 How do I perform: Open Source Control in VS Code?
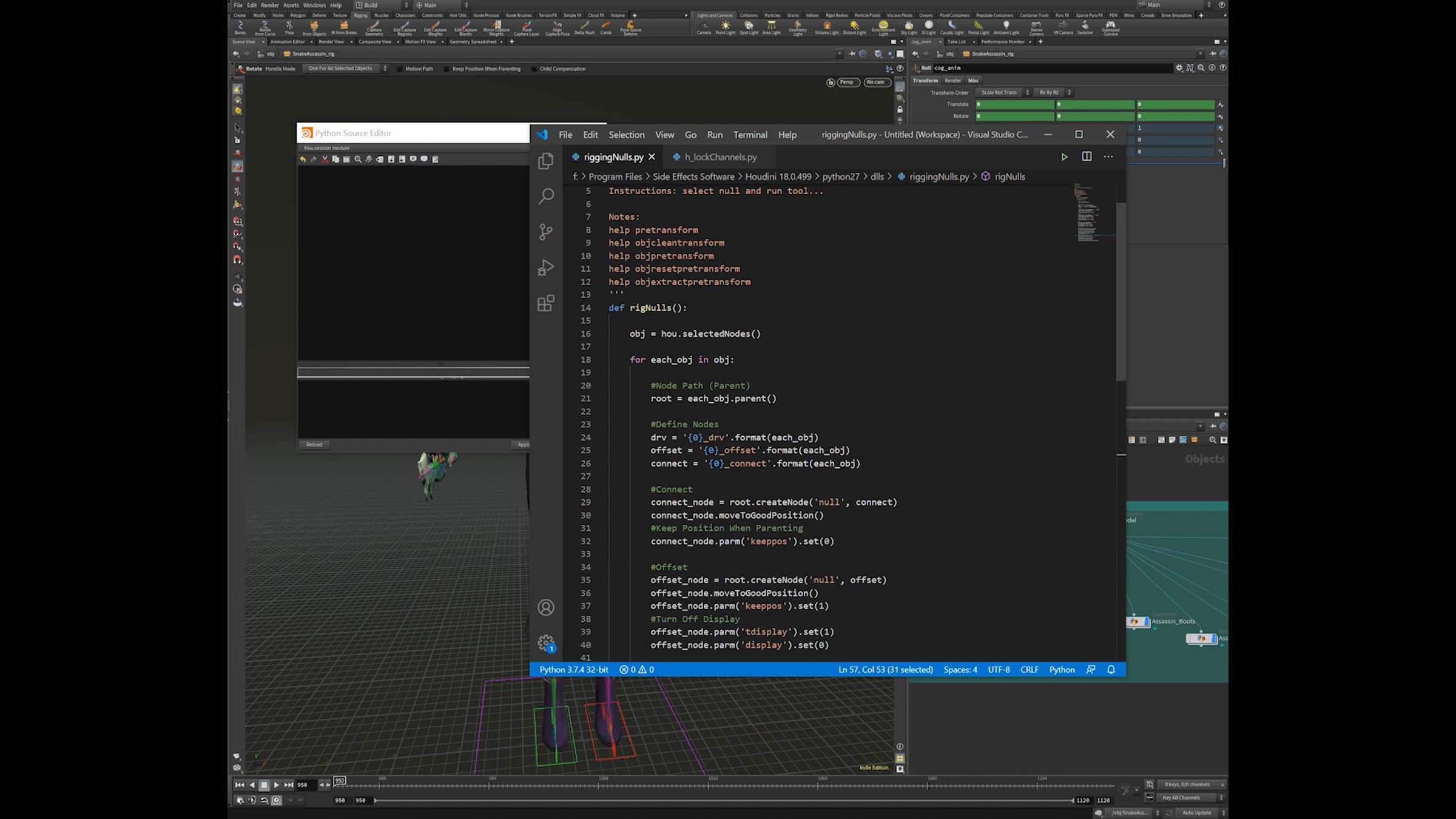point(545,232)
